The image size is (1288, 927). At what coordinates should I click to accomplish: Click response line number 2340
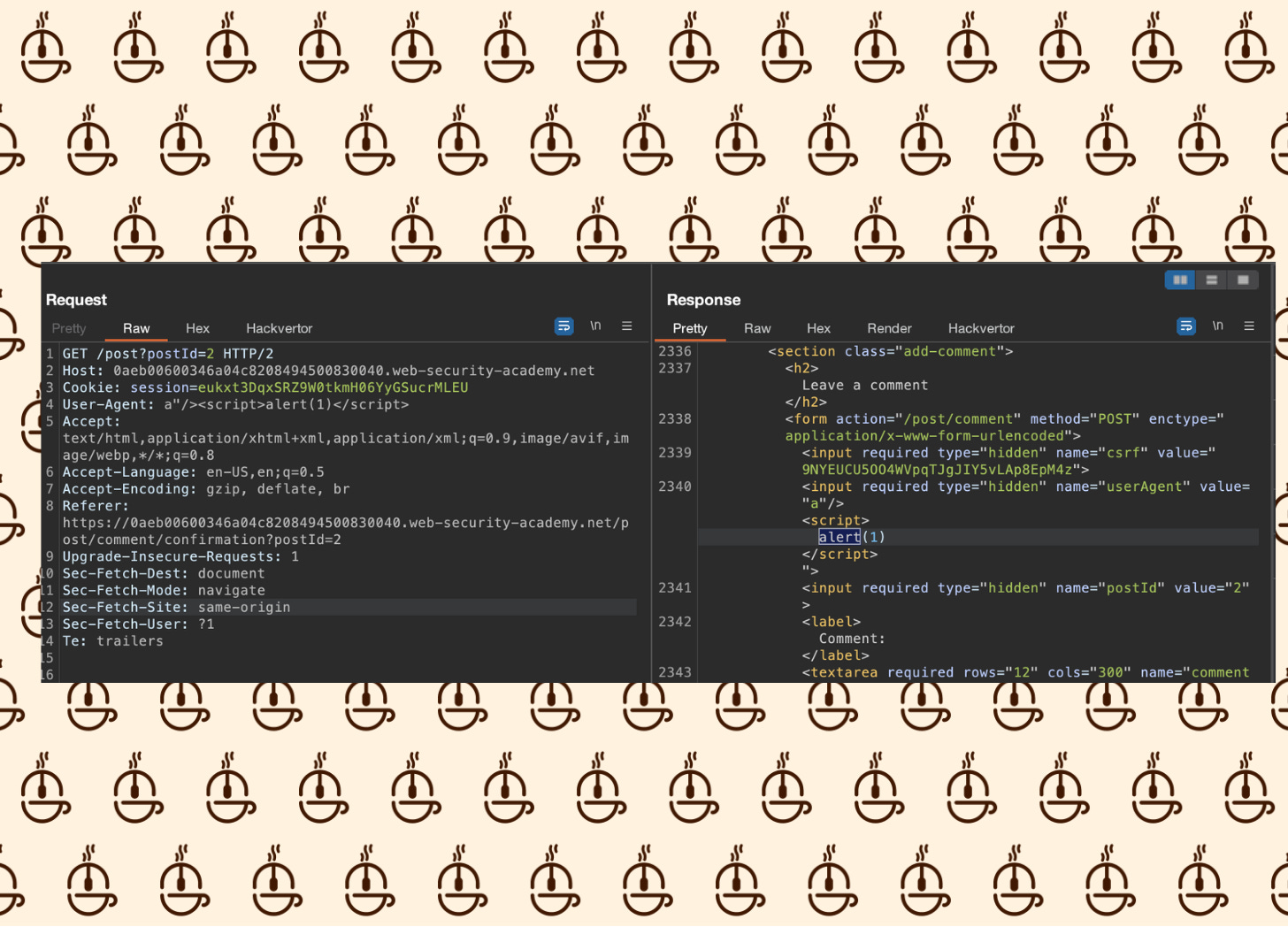click(x=675, y=486)
